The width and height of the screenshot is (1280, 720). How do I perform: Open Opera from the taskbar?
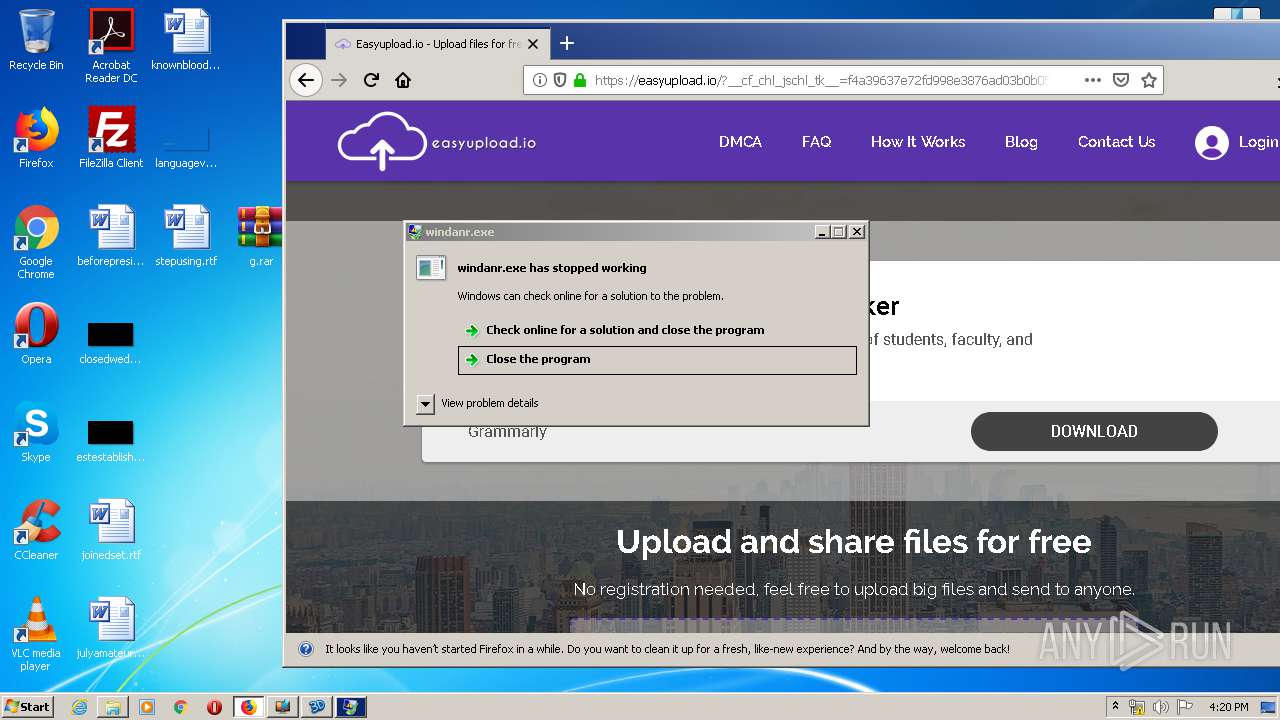coord(214,707)
